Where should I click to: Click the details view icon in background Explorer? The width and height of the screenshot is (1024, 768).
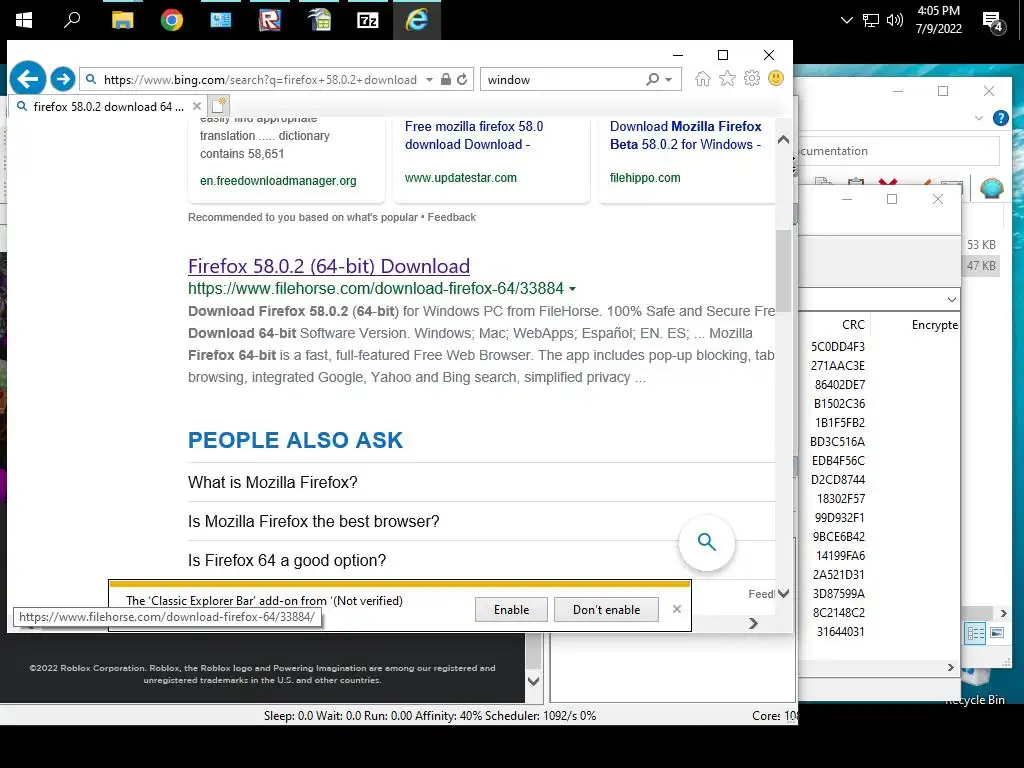(x=976, y=633)
